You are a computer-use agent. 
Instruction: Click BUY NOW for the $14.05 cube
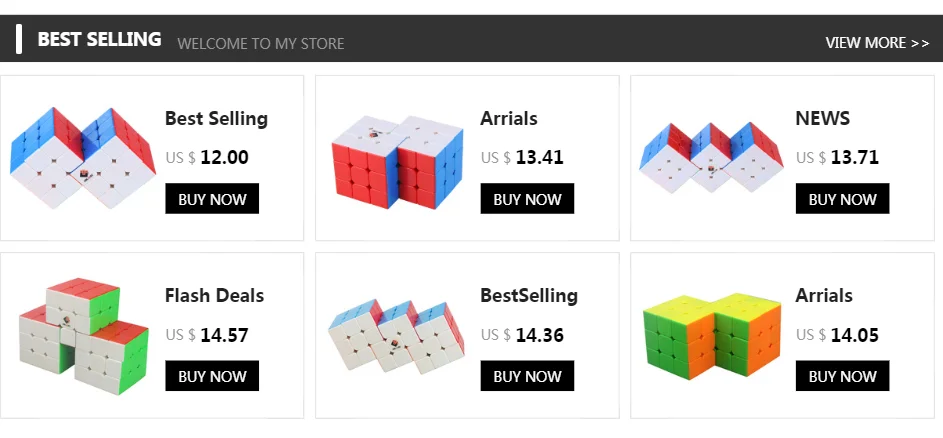(x=842, y=376)
